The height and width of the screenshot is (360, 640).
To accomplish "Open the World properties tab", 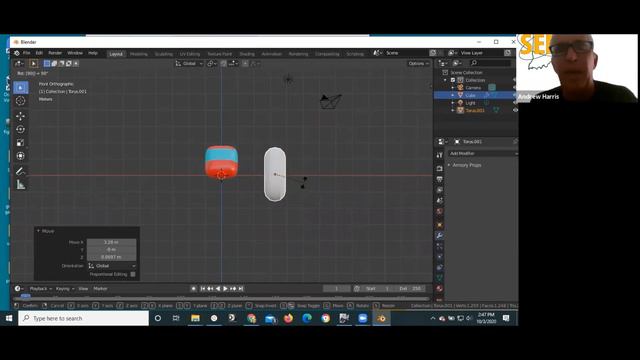I will pos(440,211).
